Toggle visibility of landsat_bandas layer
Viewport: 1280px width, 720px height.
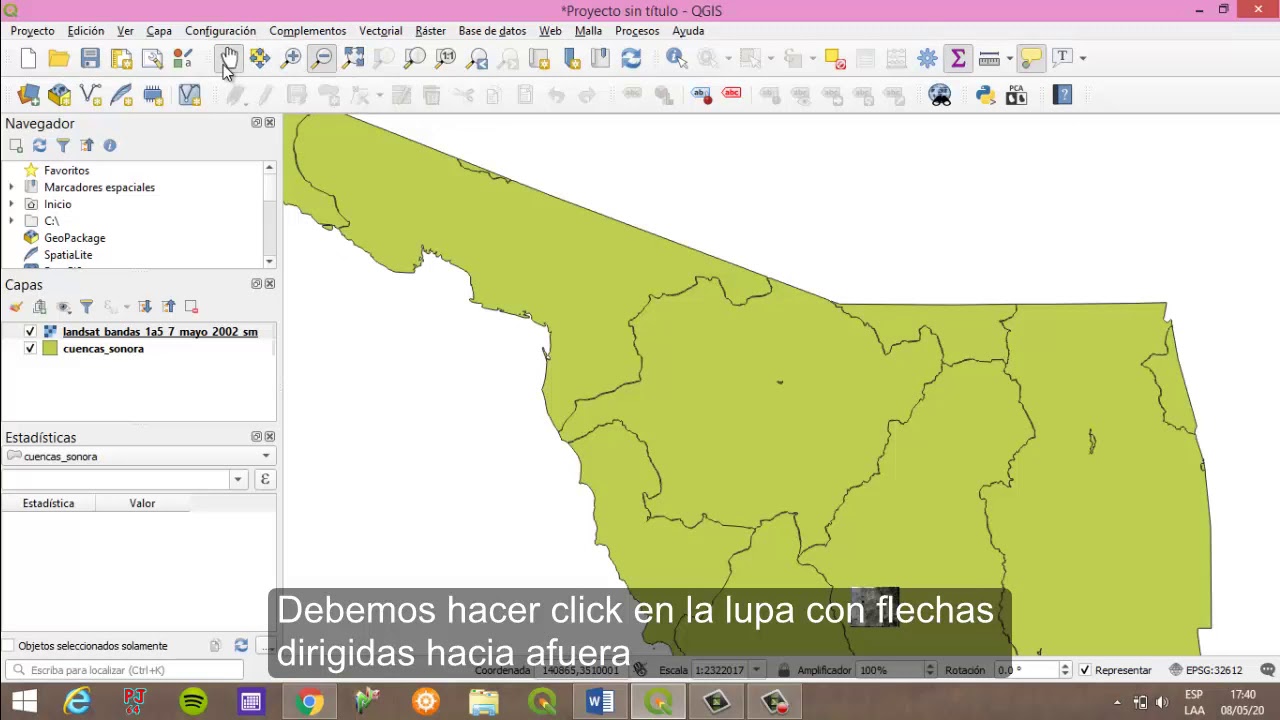(30, 332)
